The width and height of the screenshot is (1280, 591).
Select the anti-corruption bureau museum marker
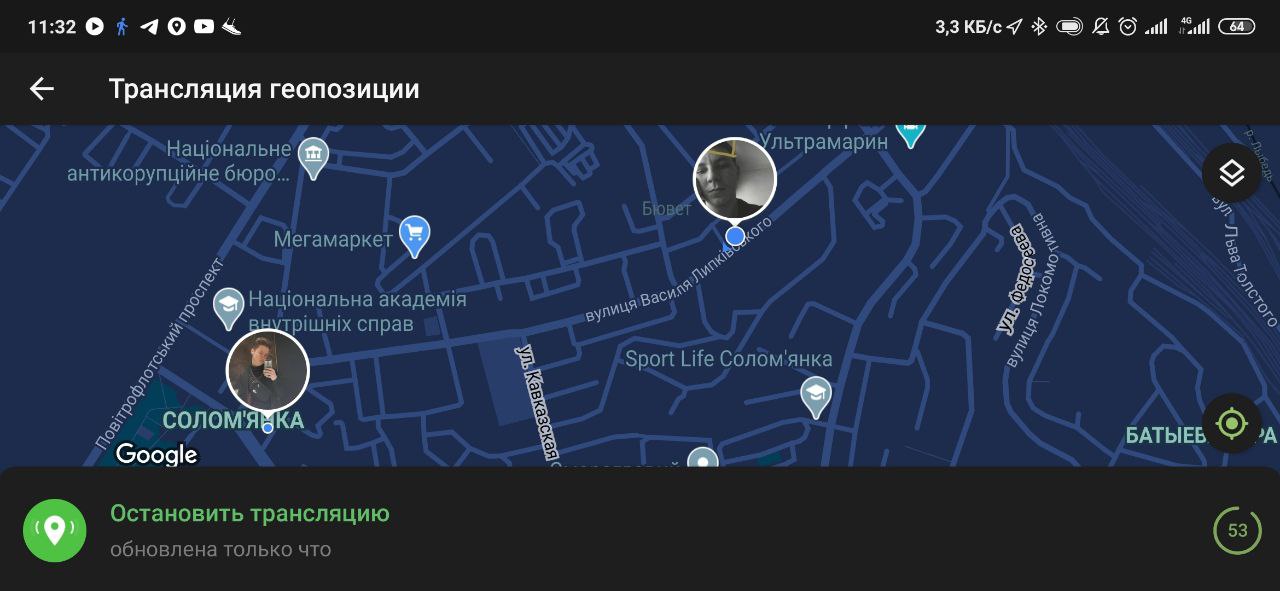point(314,158)
